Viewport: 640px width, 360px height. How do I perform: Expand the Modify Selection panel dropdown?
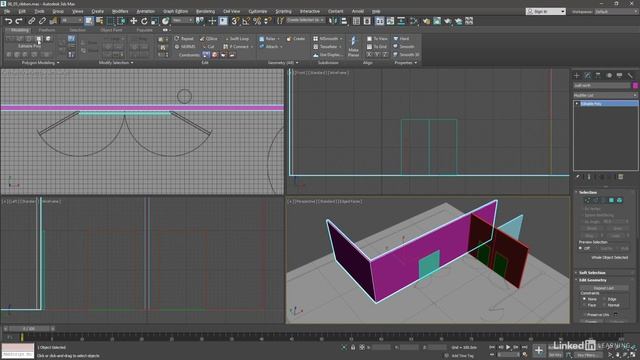[x=116, y=62]
